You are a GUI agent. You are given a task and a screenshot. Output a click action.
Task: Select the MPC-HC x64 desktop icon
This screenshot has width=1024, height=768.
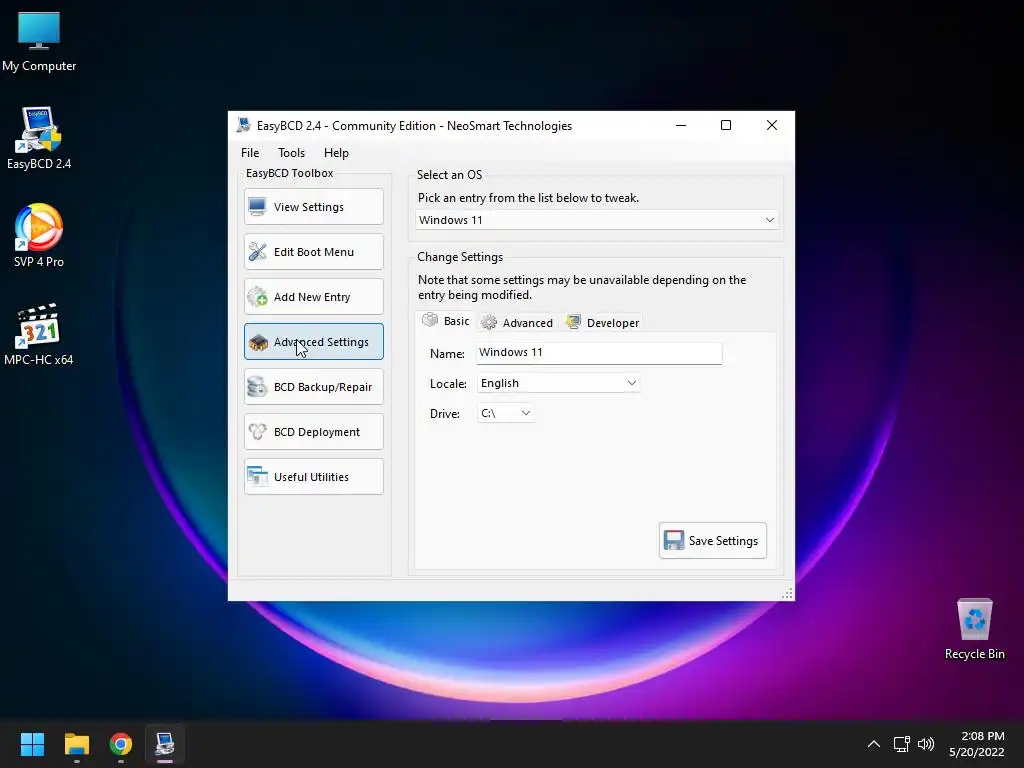coord(39,334)
